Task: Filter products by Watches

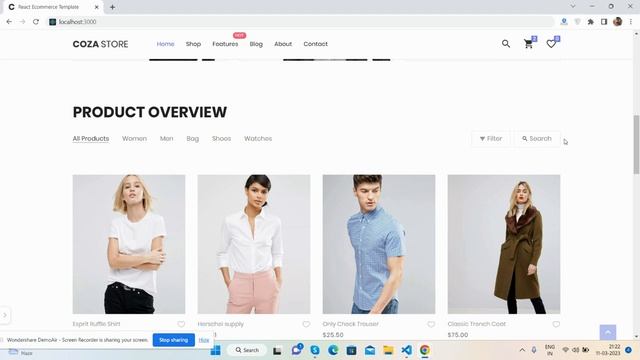Action: 258,139
